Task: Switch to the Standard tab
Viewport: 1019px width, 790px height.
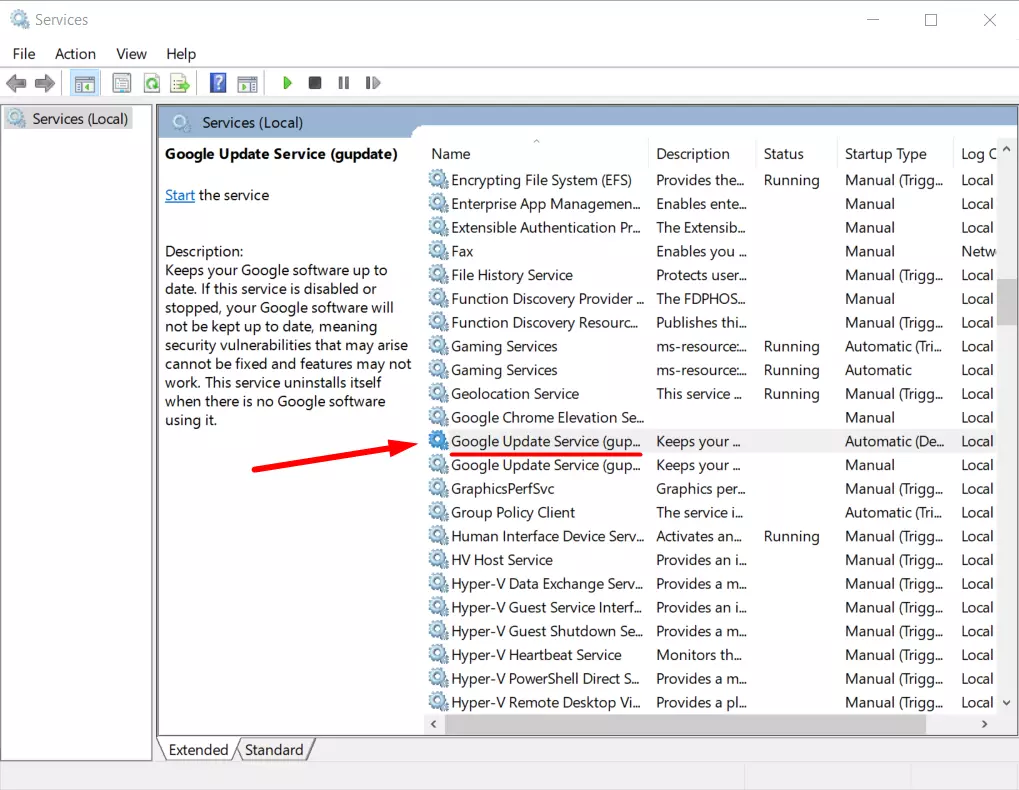Action: pyautogui.click(x=274, y=750)
